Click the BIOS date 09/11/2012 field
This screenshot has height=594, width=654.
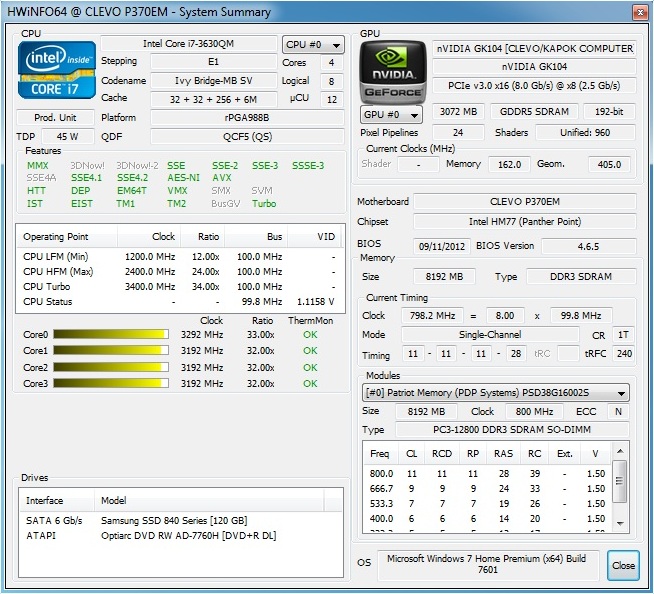click(442, 246)
